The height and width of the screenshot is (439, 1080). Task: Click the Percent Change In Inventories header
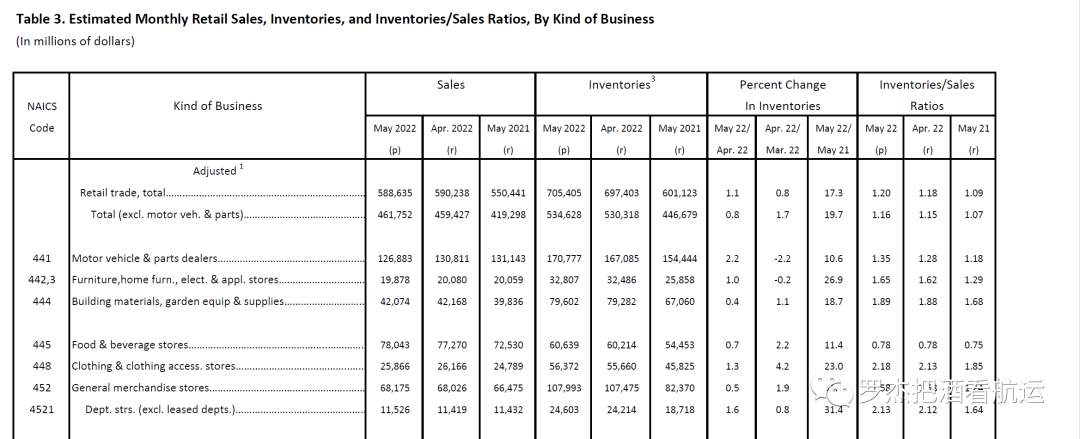[782, 95]
